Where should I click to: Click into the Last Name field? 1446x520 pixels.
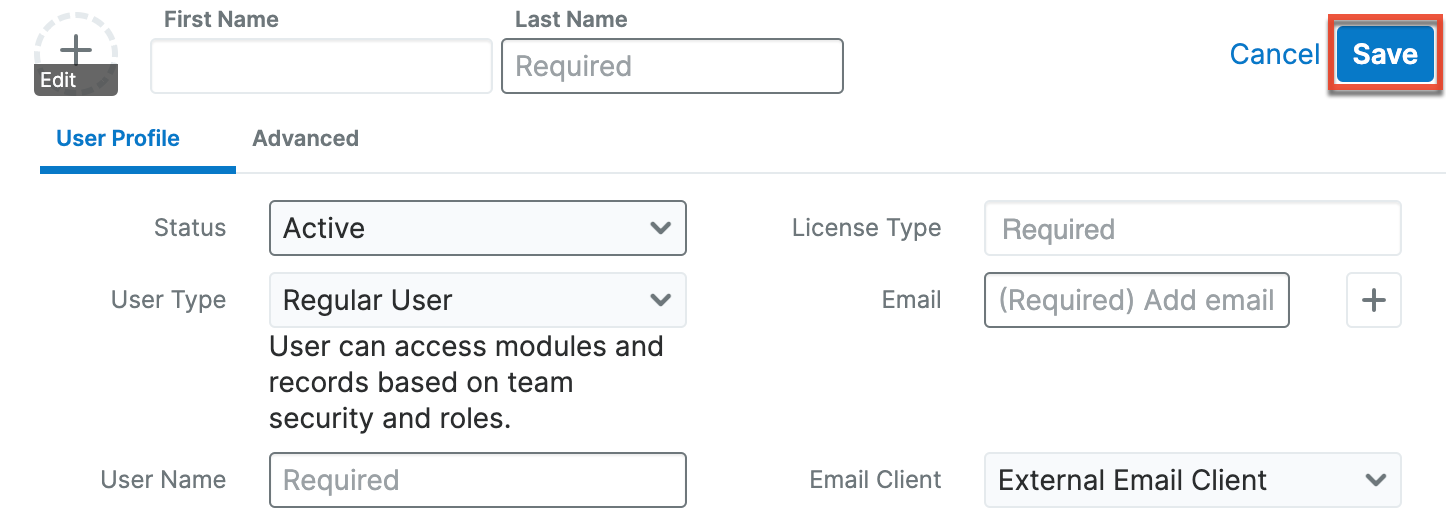point(672,66)
